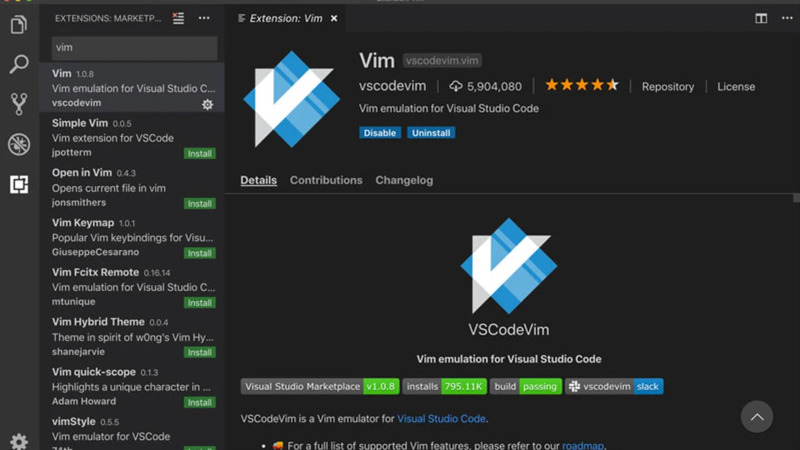Switch to the Contributions tab
This screenshot has width=800, height=450.
(326, 180)
